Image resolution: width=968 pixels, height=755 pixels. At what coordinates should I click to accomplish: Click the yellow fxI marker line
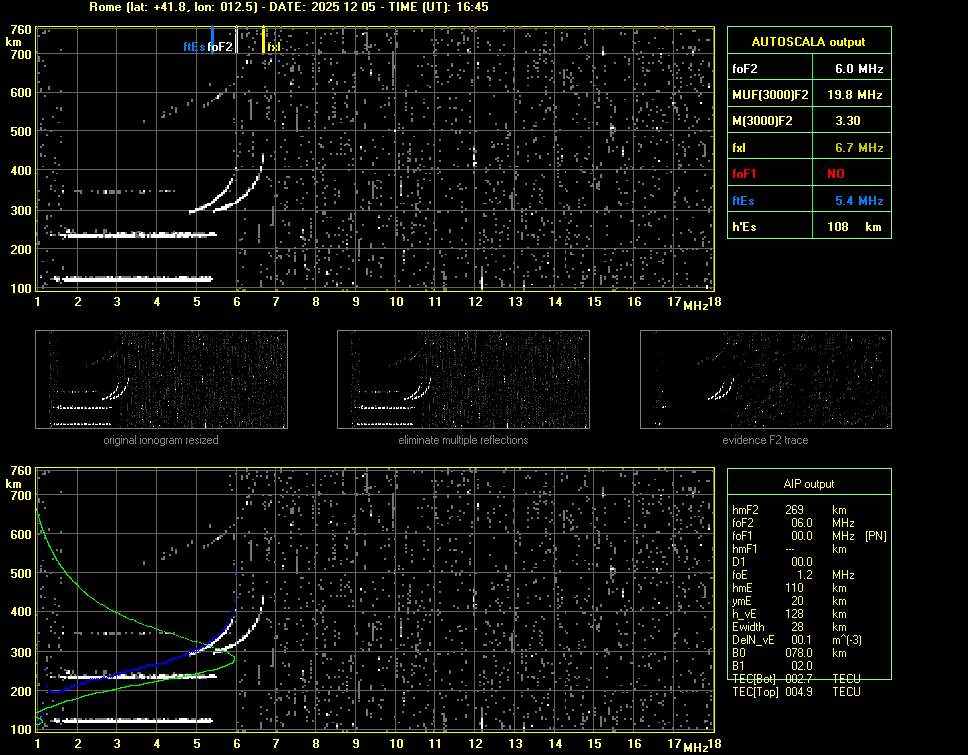pyautogui.click(x=263, y=40)
